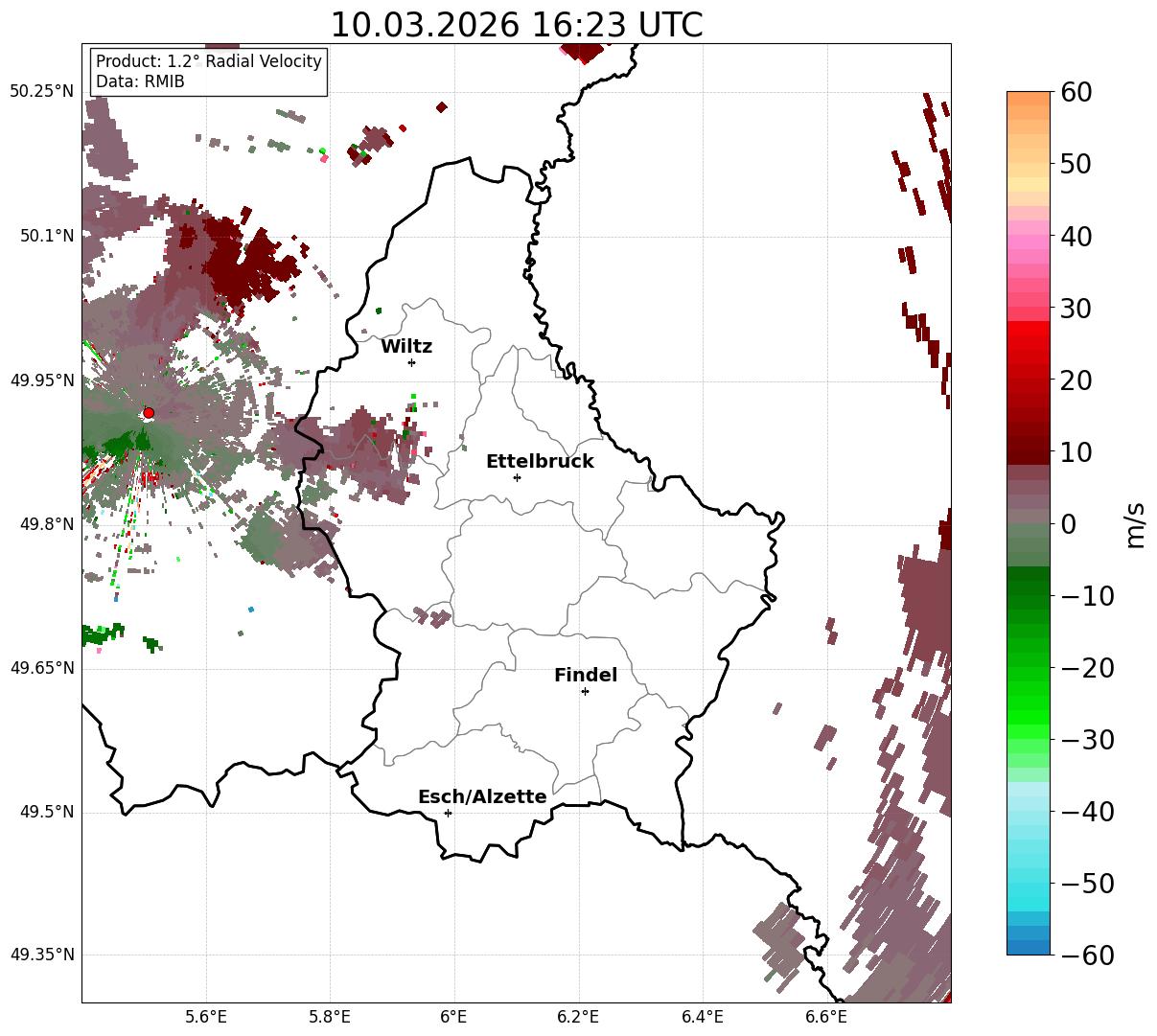The image size is (1157, 1036).
Task: Click the colorbar −20 tick label
Action: [1086, 667]
